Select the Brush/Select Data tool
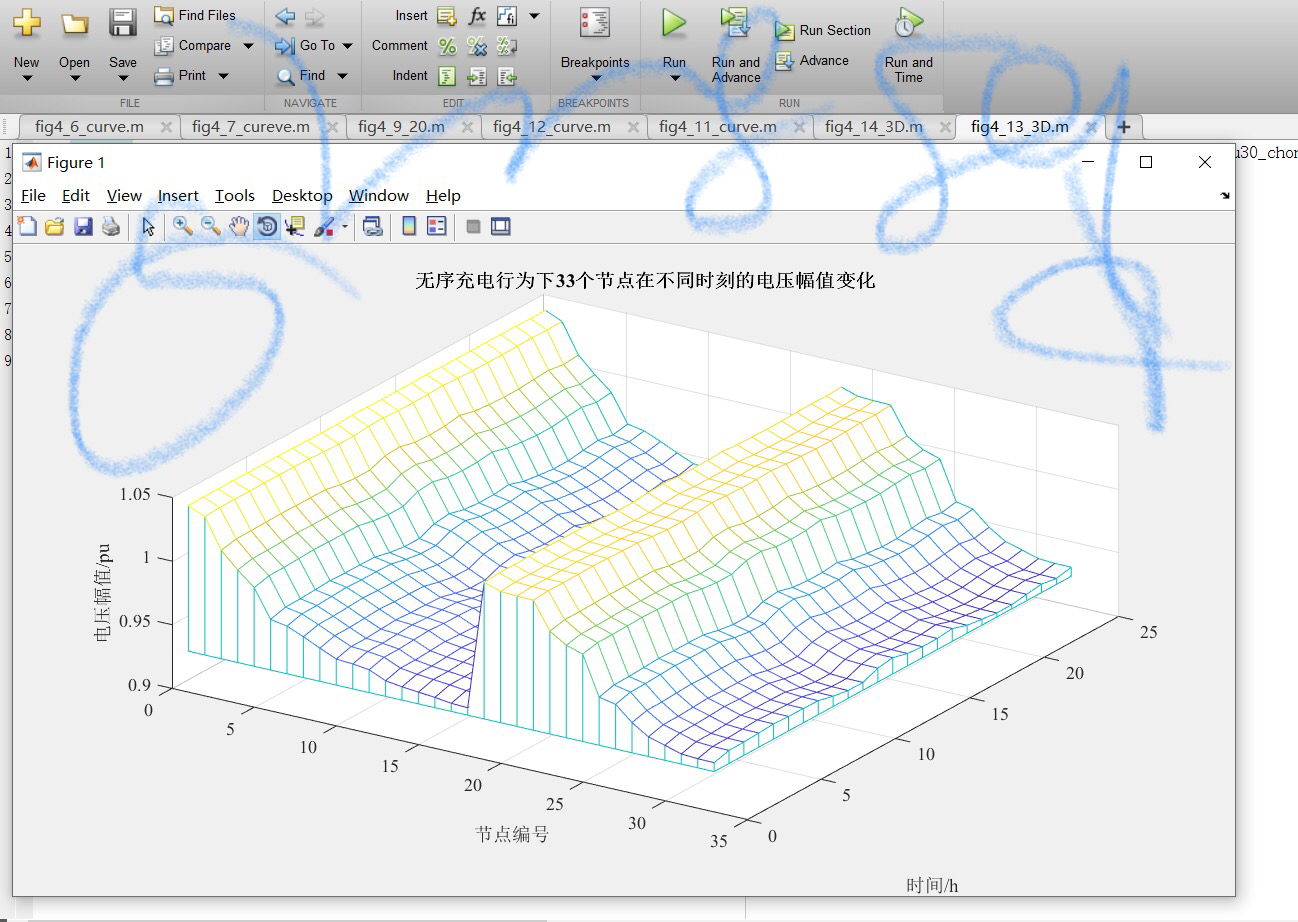This screenshot has width=1298, height=922. click(325, 226)
